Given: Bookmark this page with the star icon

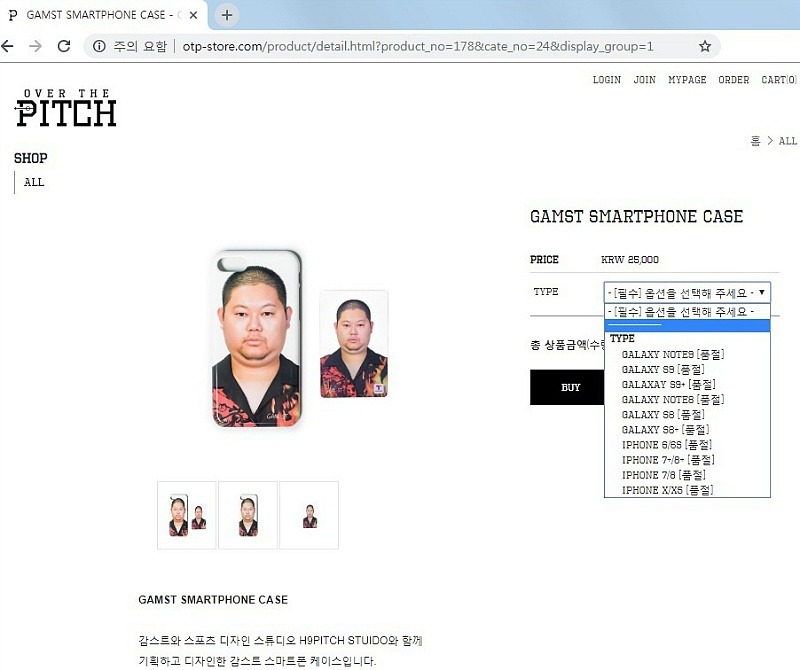Looking at the screenshot, I should (x=705, y=46).
